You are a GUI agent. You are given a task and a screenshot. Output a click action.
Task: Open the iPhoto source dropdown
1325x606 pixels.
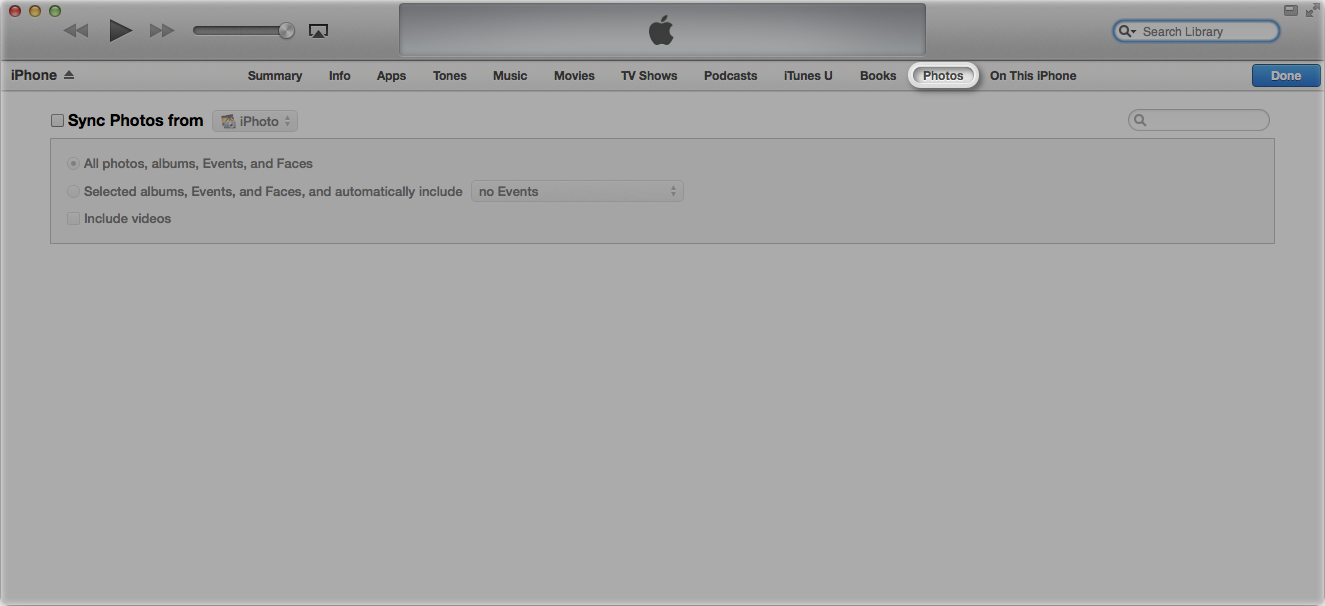(x=255, y=121)
